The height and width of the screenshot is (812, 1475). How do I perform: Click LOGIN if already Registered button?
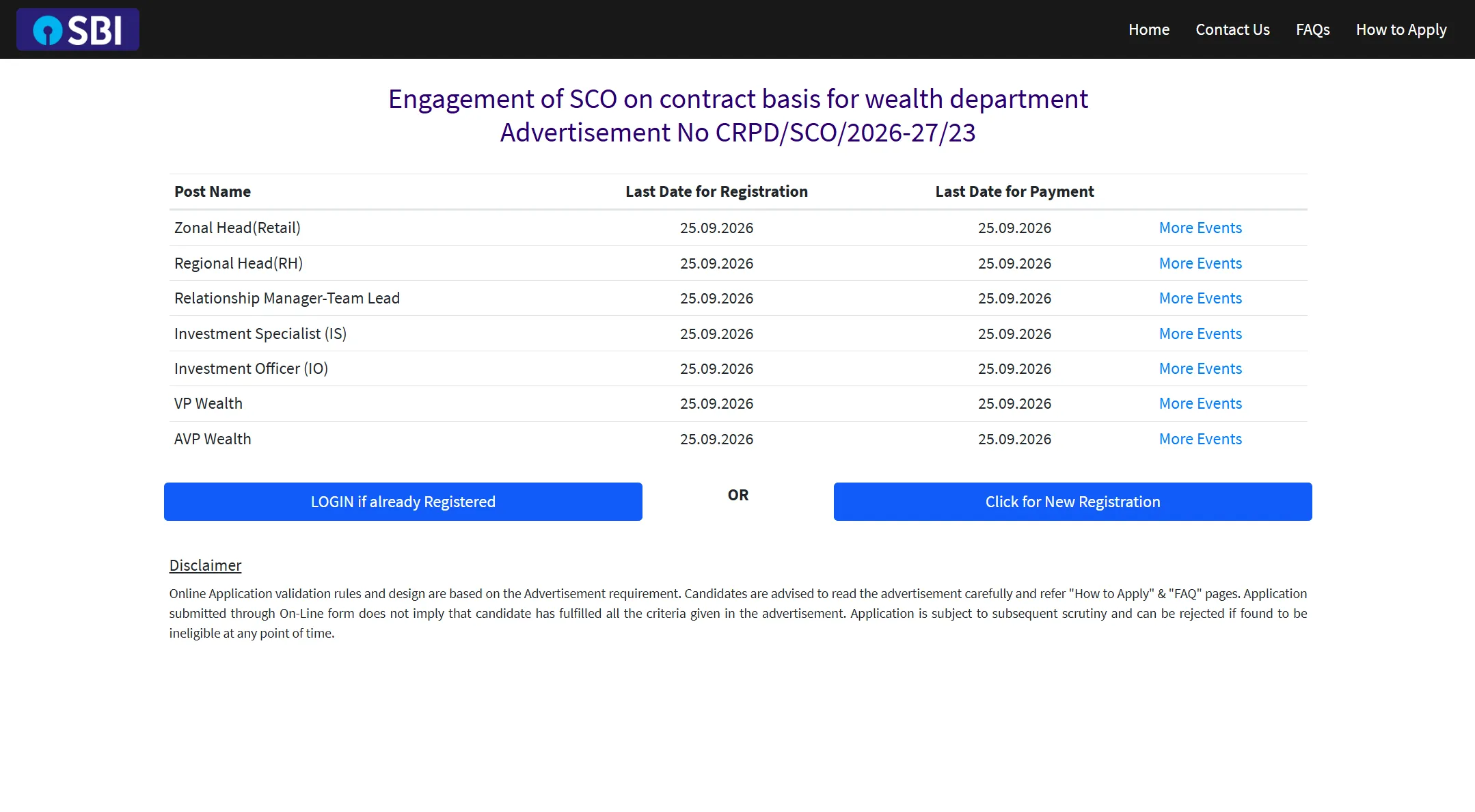(x=403, y=502)
